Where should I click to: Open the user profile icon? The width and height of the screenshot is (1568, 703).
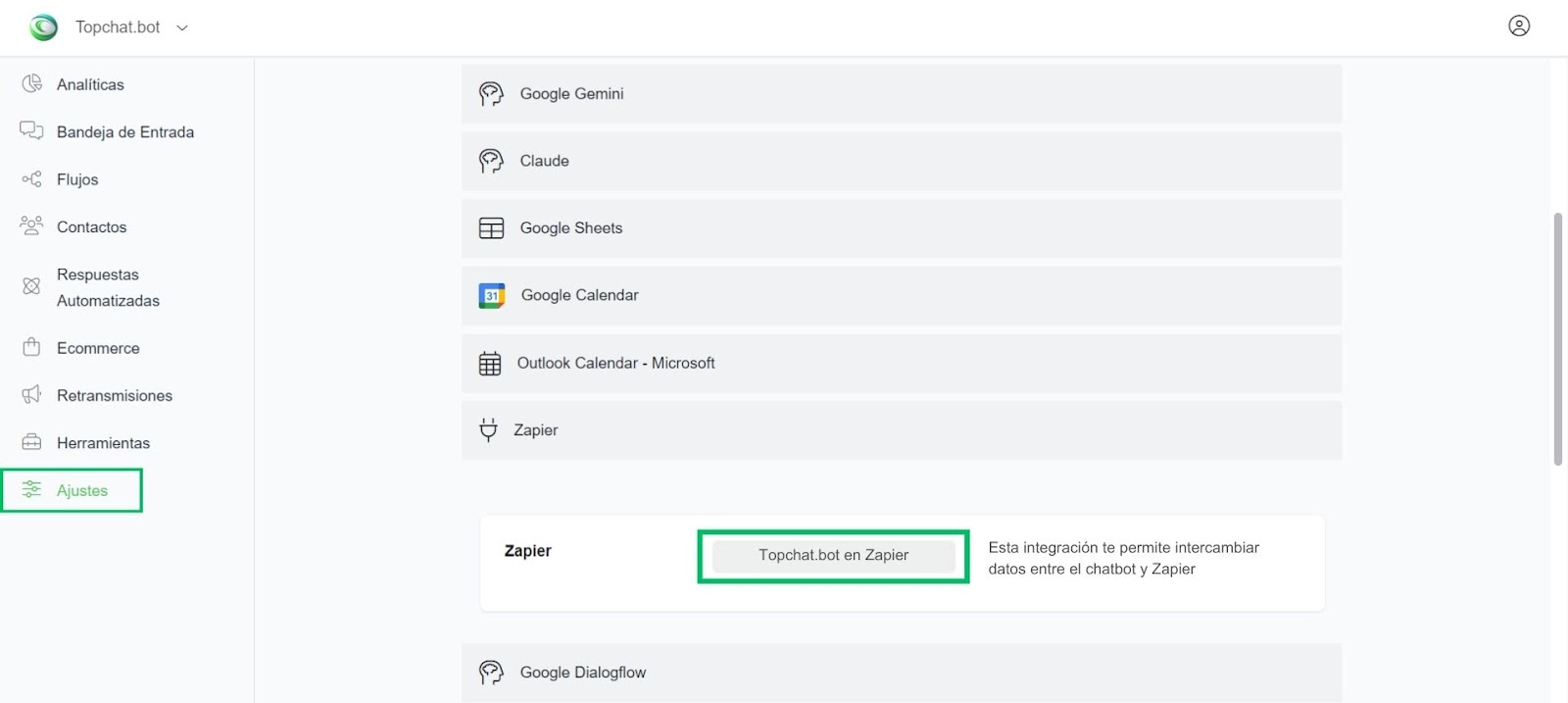pos(1519,26)
